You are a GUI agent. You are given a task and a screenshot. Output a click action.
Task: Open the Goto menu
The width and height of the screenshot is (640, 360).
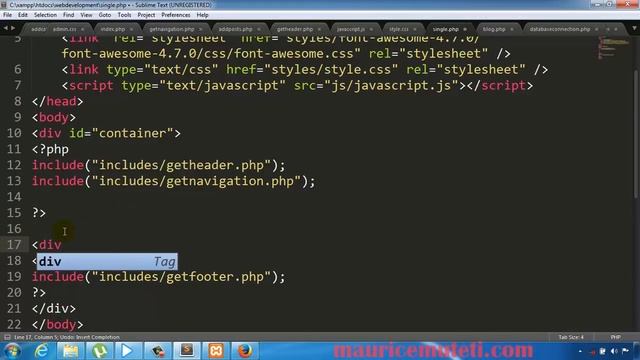tap(104, 15)
